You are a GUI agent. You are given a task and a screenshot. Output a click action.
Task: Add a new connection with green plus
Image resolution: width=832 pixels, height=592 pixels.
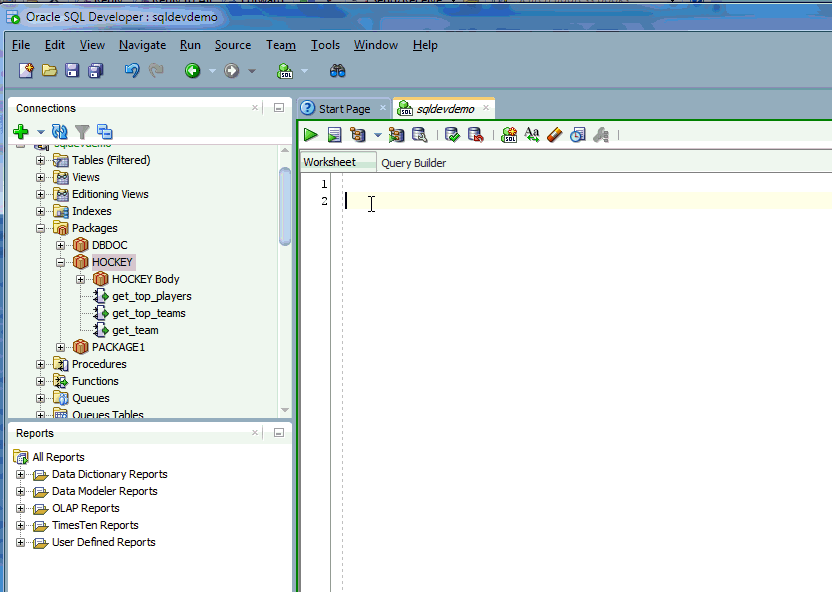(x=21, y=131)
